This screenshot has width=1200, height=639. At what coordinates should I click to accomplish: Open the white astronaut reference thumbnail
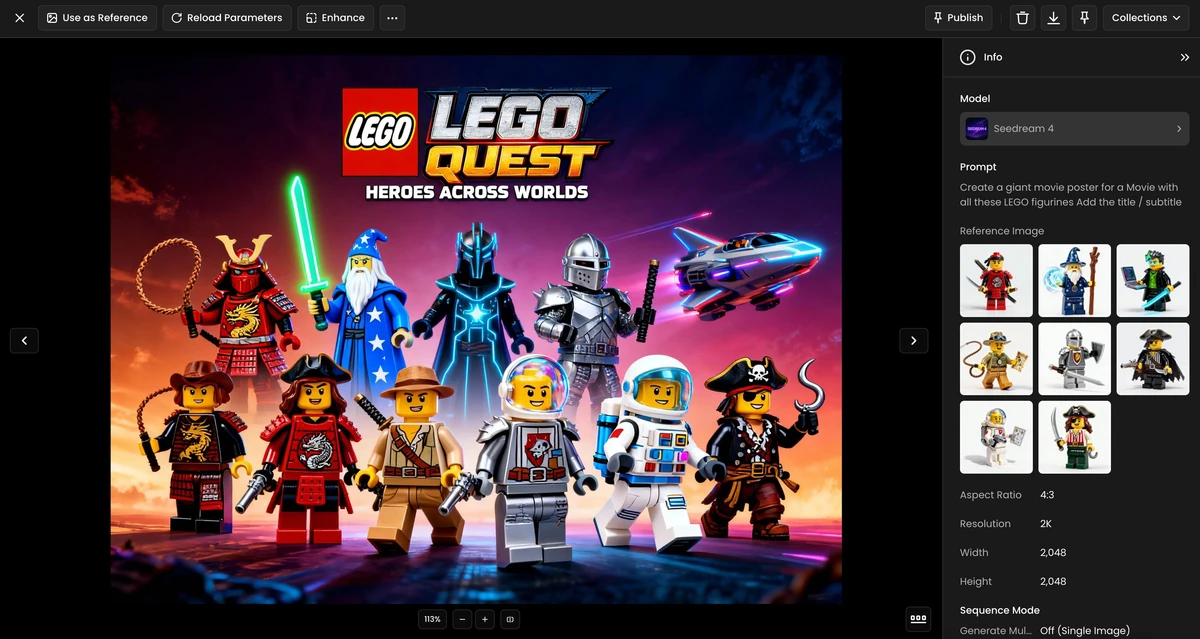pos(996,437)
